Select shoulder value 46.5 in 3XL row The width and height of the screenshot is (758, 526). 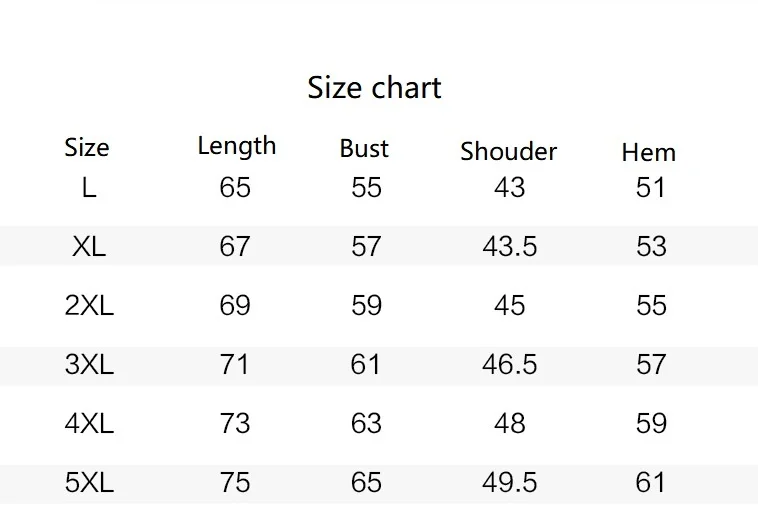509,364
